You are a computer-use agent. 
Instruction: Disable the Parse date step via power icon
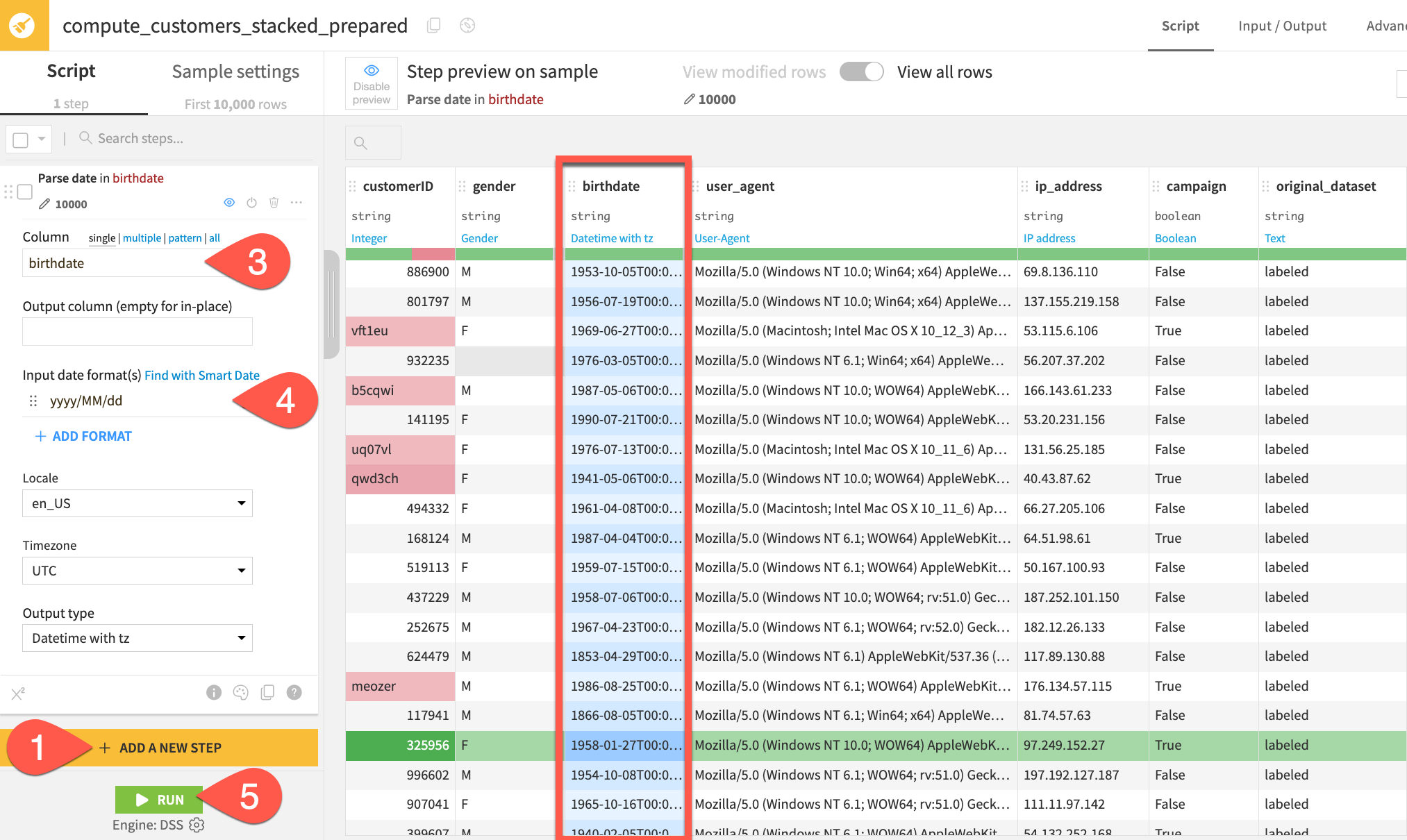[x=251, y=203]
